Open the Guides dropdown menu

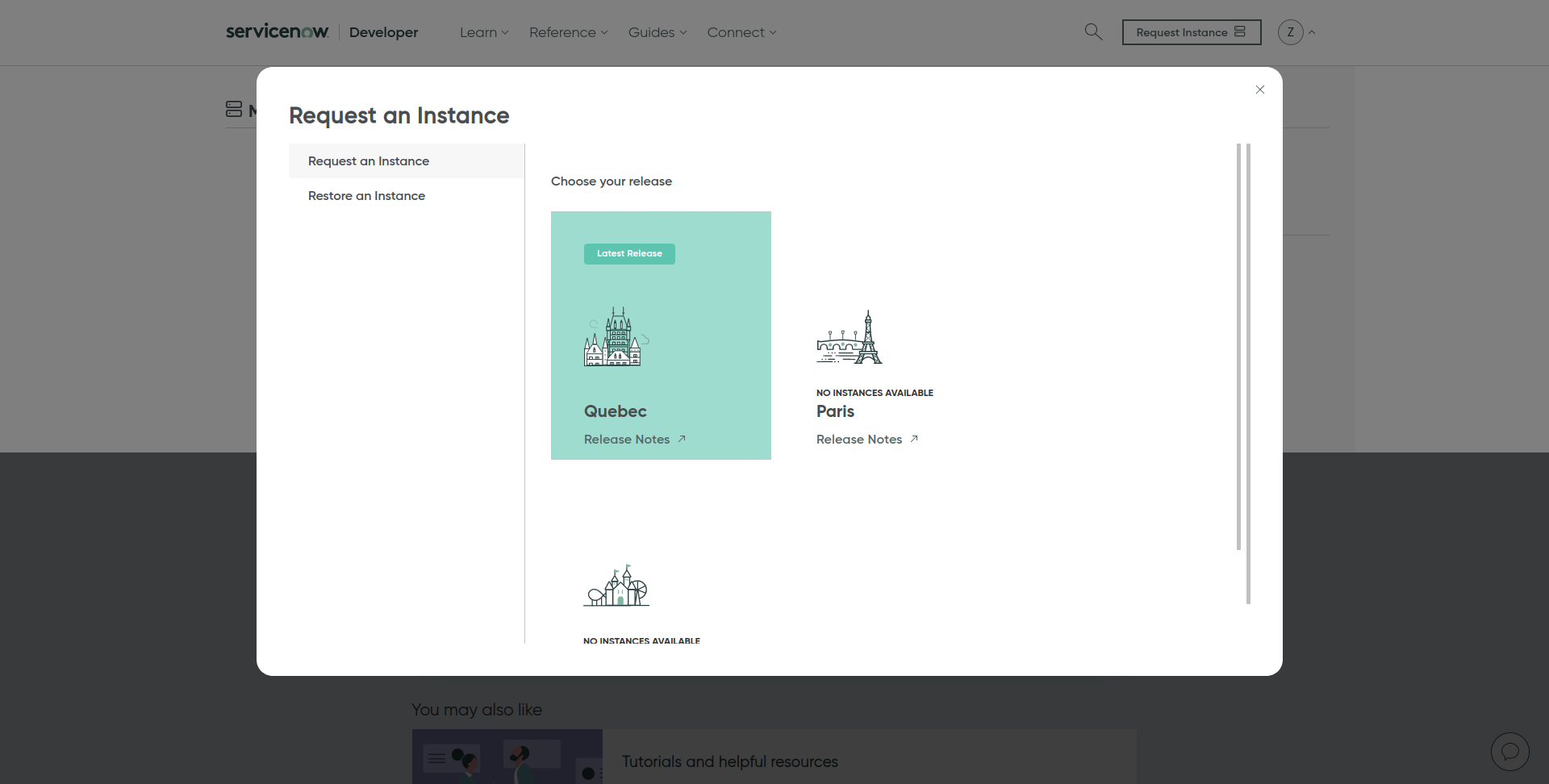coord(657,32)
